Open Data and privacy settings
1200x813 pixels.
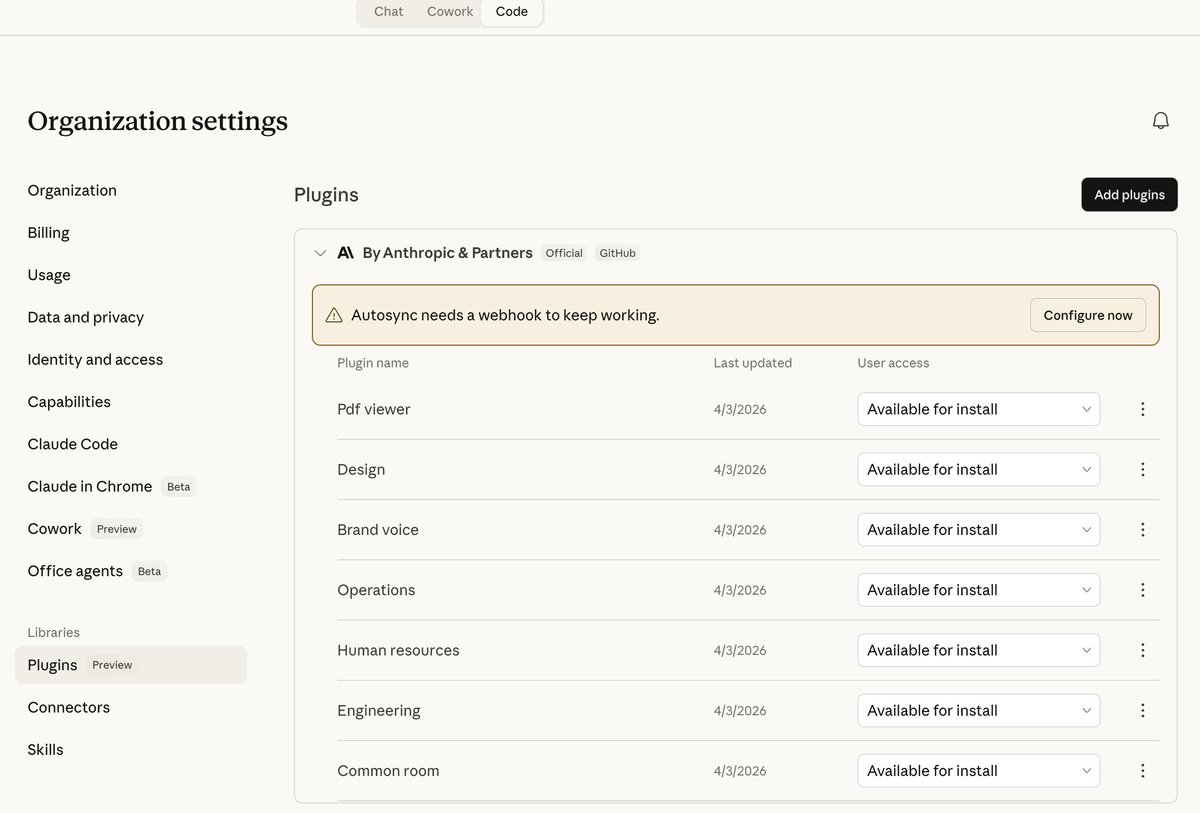(86, 317)
